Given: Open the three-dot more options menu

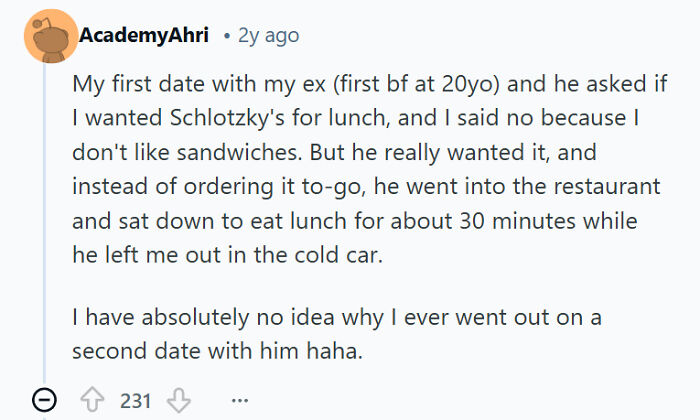Looking at the screenshot, I should (x=239, y=401).
